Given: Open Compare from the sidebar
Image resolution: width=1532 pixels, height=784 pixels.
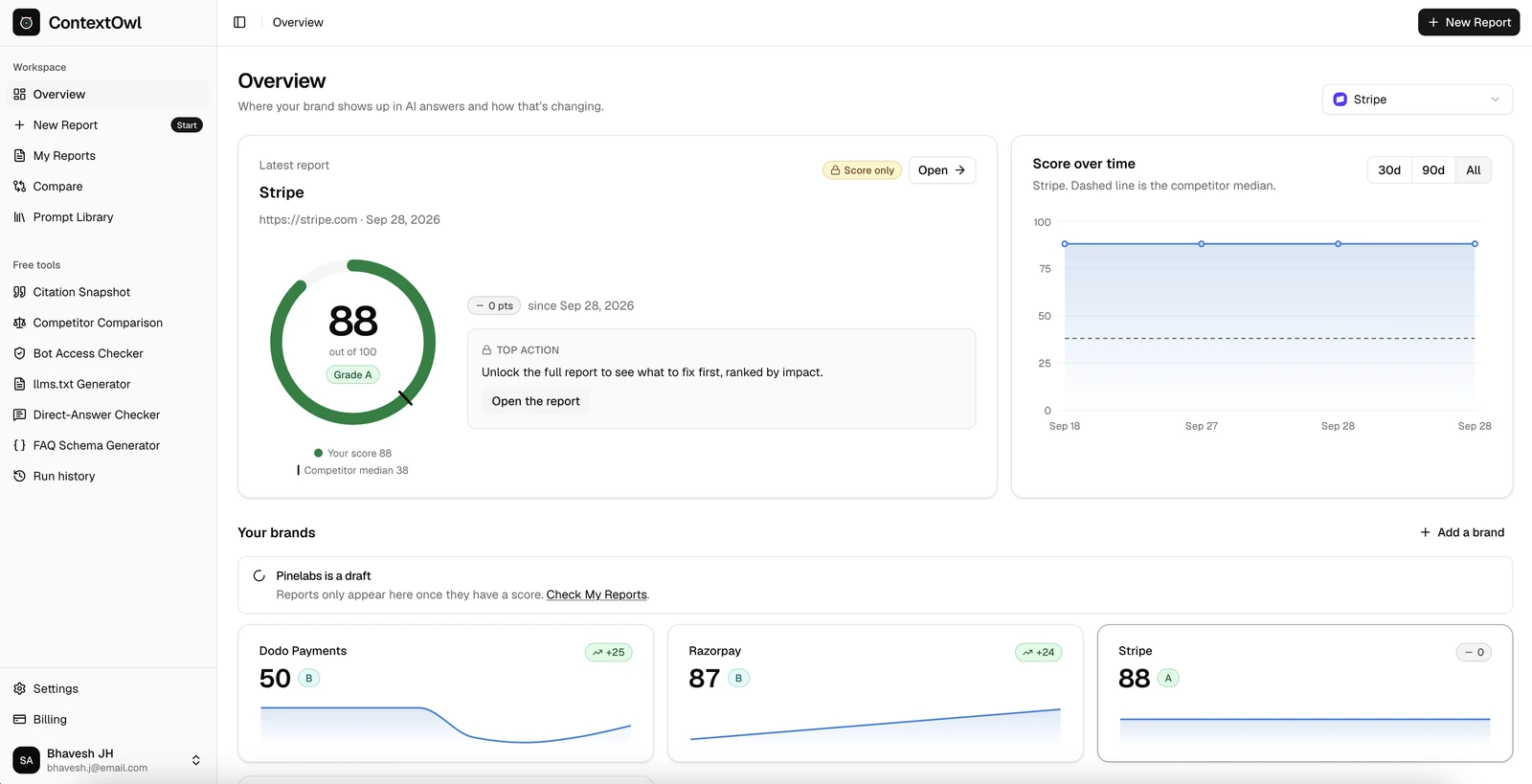Looking at the screenshot, I should click(x=108, y=186).
